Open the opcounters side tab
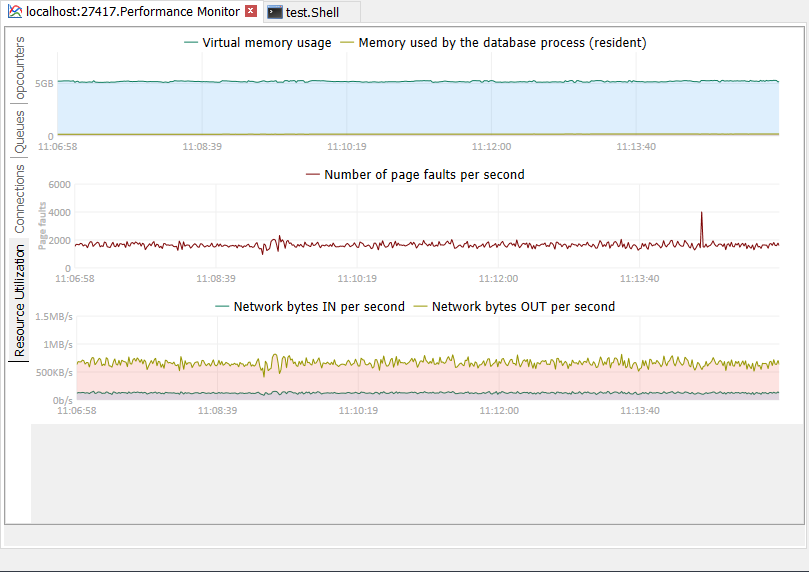Screen dimensions: 809x572 [x=20, y=69]
